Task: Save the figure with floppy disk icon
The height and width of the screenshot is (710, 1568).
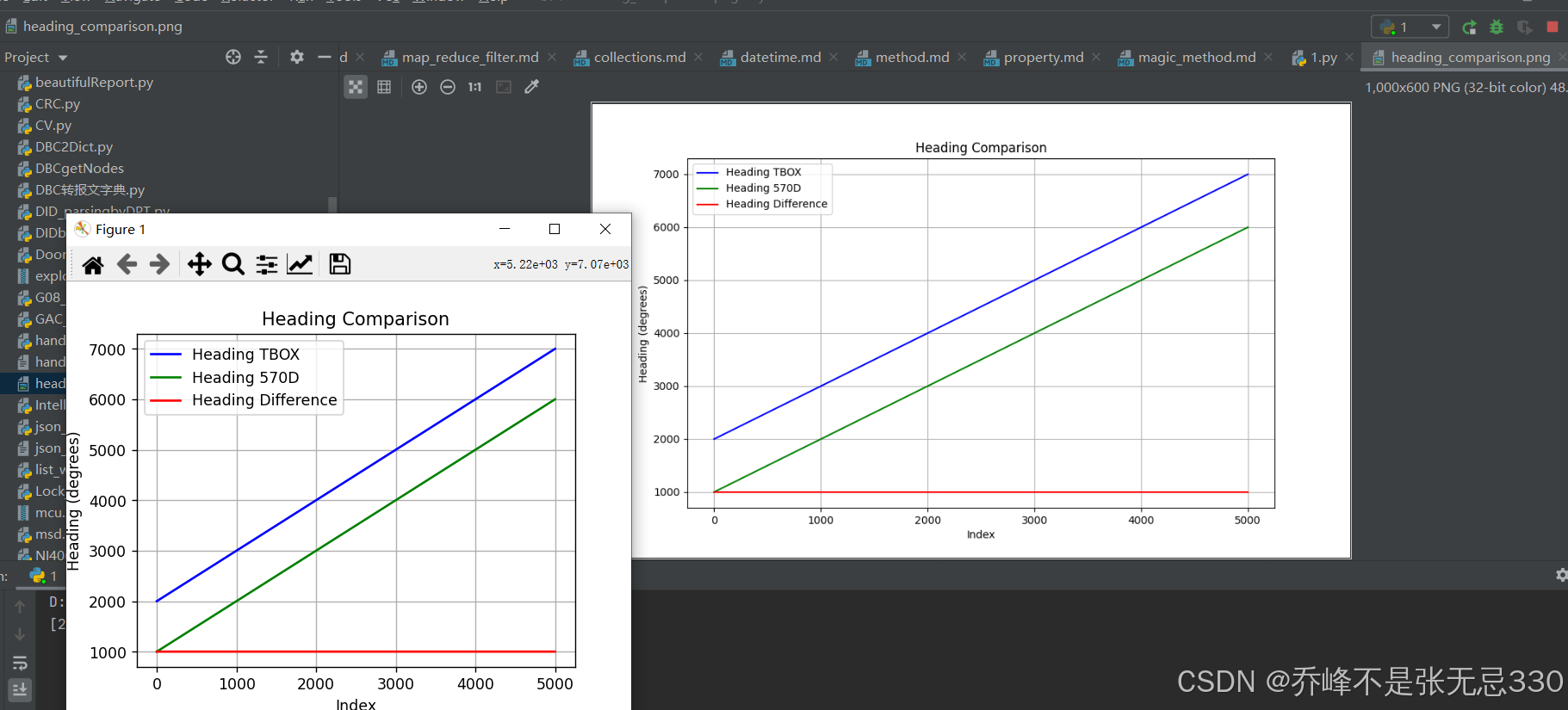Action: [x=340, y=264]
